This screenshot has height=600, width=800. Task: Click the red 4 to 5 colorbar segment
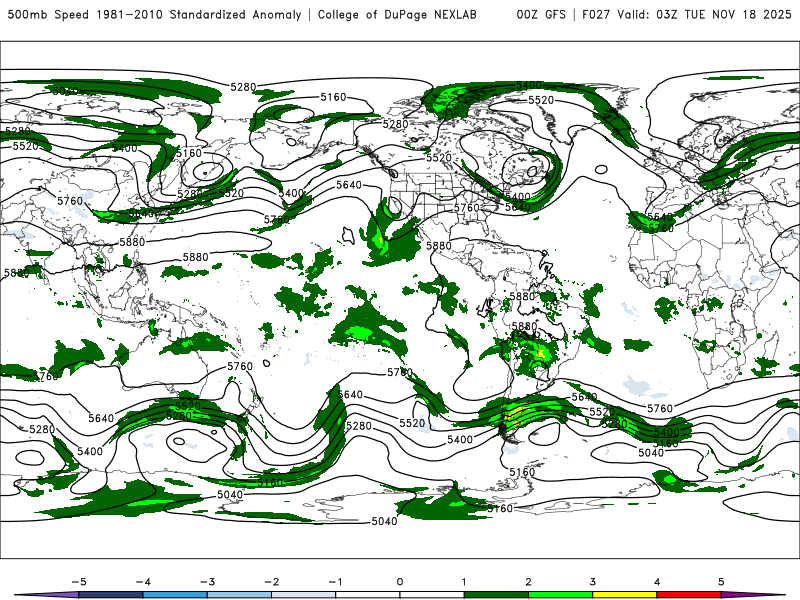689,595
